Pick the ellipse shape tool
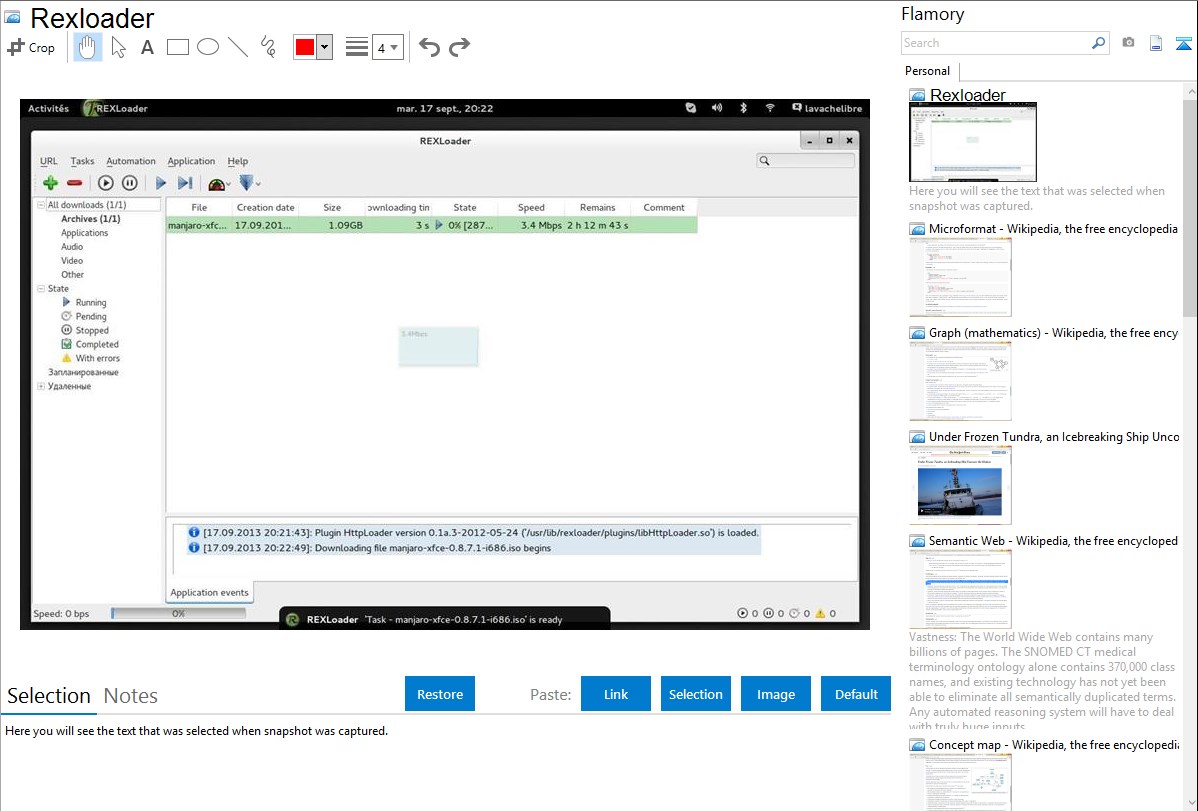Image resolution: width=1198 pixels, height=811 pixels. [x=208, y=47]
